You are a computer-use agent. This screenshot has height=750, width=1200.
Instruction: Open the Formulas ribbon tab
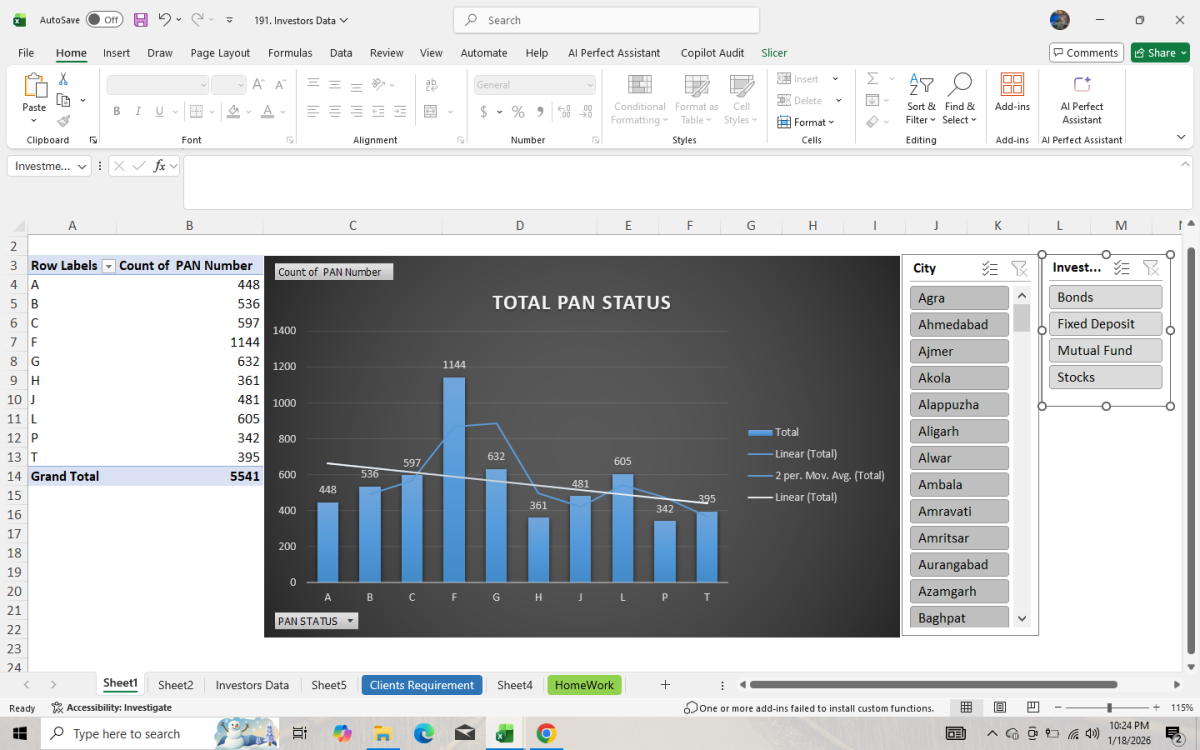pos(290,53)
